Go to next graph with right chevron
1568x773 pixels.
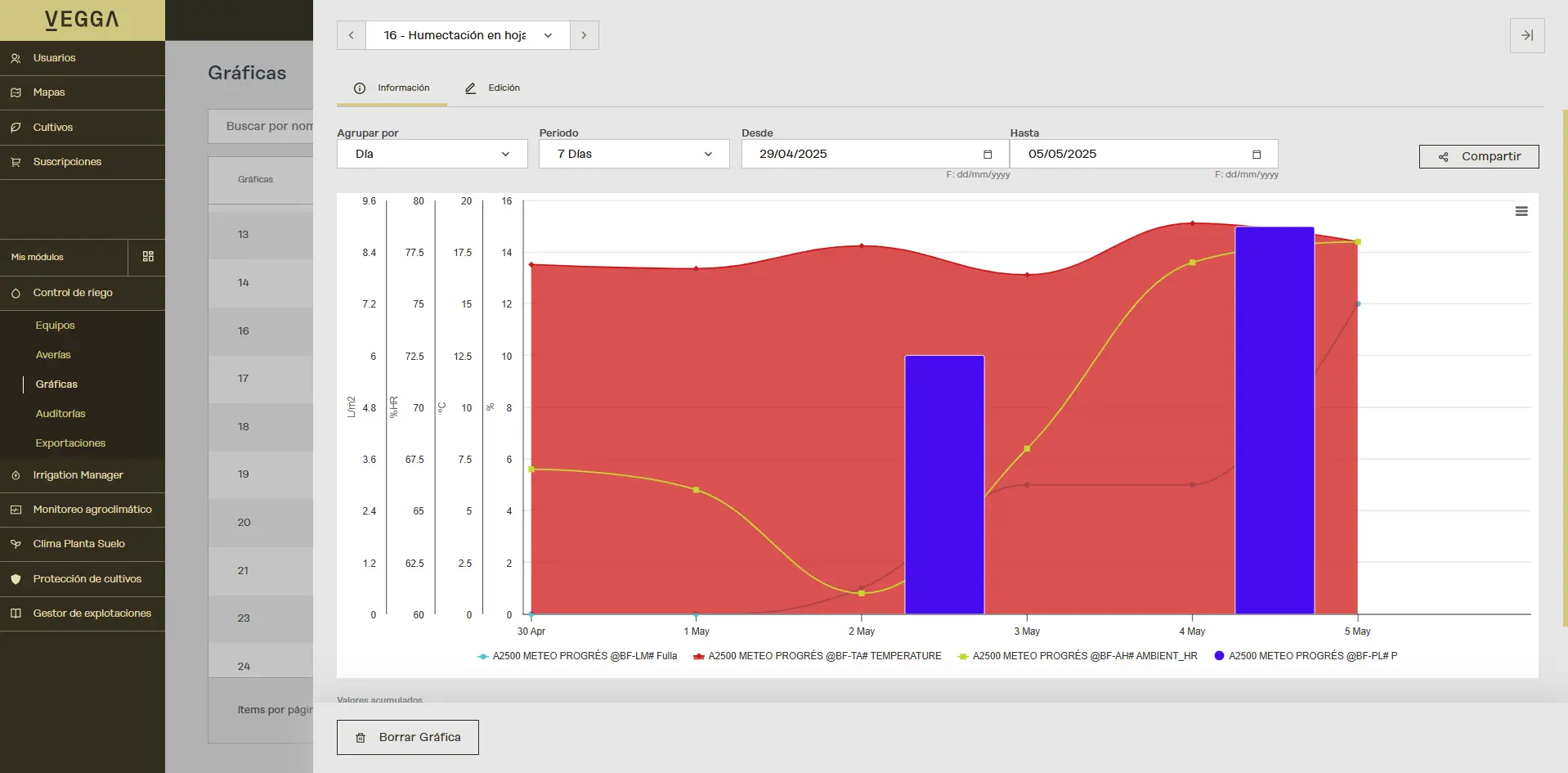(x=584, y=35)
